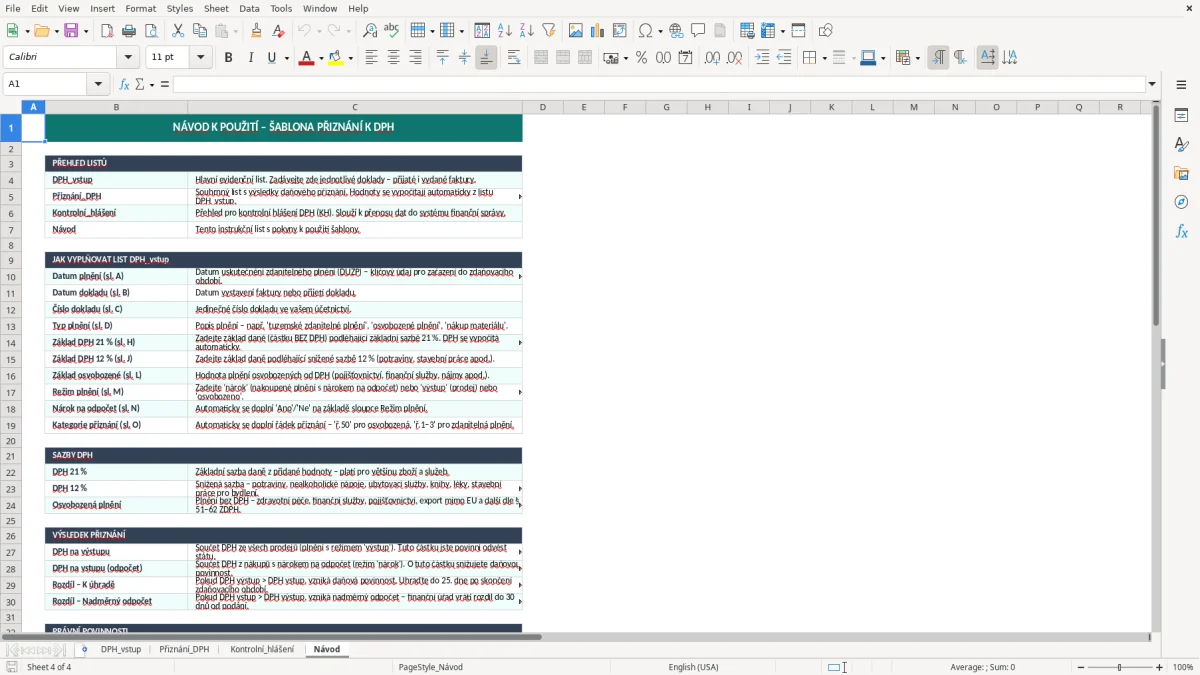Viewport: 1200px width, 675px height.
Task: Export directly as PDF
Action: pyautogui.click(x=107, y=31)
